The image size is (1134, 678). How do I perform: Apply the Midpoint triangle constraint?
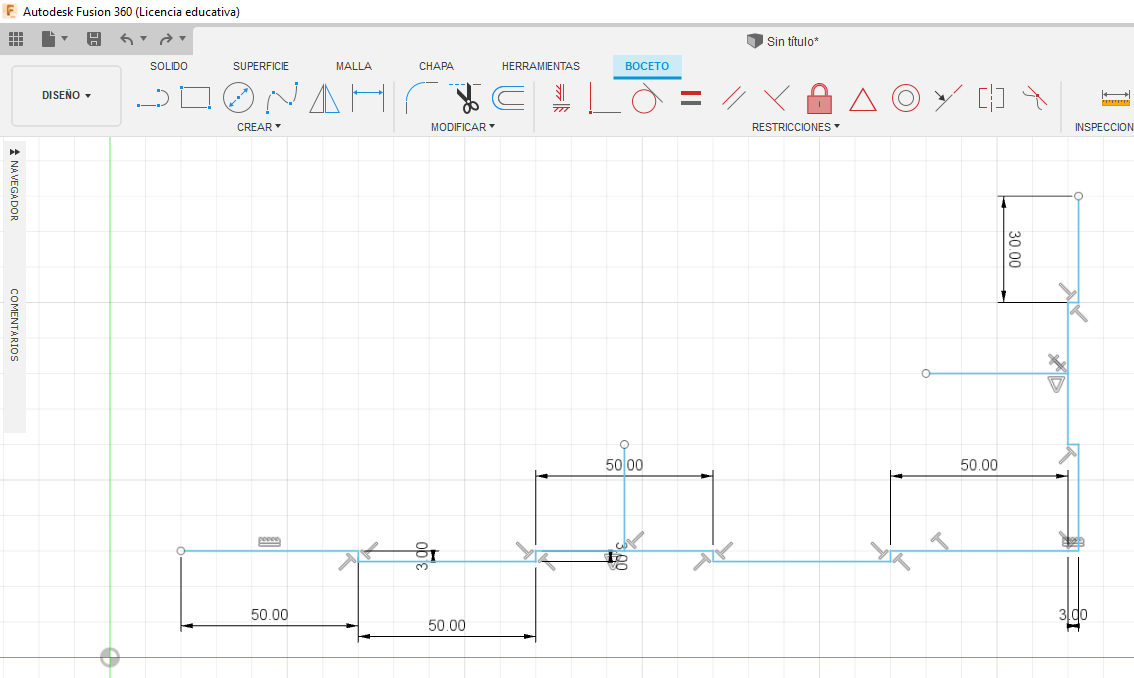(862, 99)
